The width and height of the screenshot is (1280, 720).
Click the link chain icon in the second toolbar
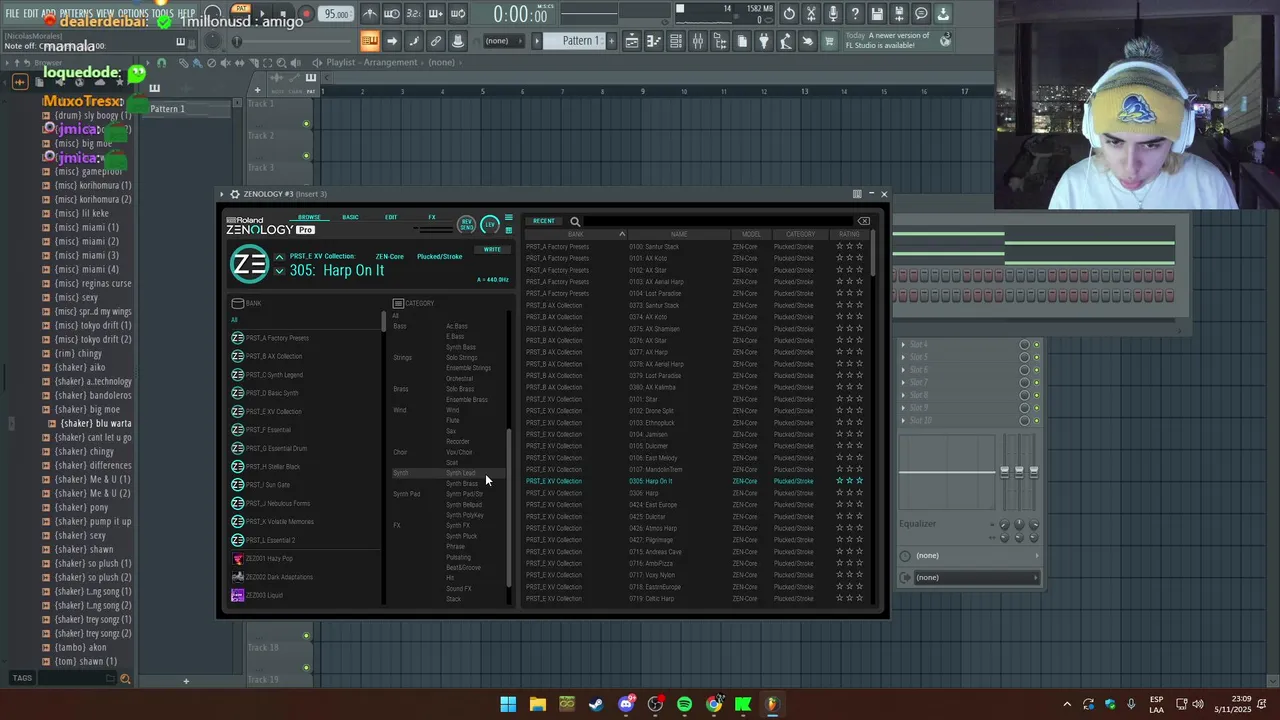click(436, 41)
